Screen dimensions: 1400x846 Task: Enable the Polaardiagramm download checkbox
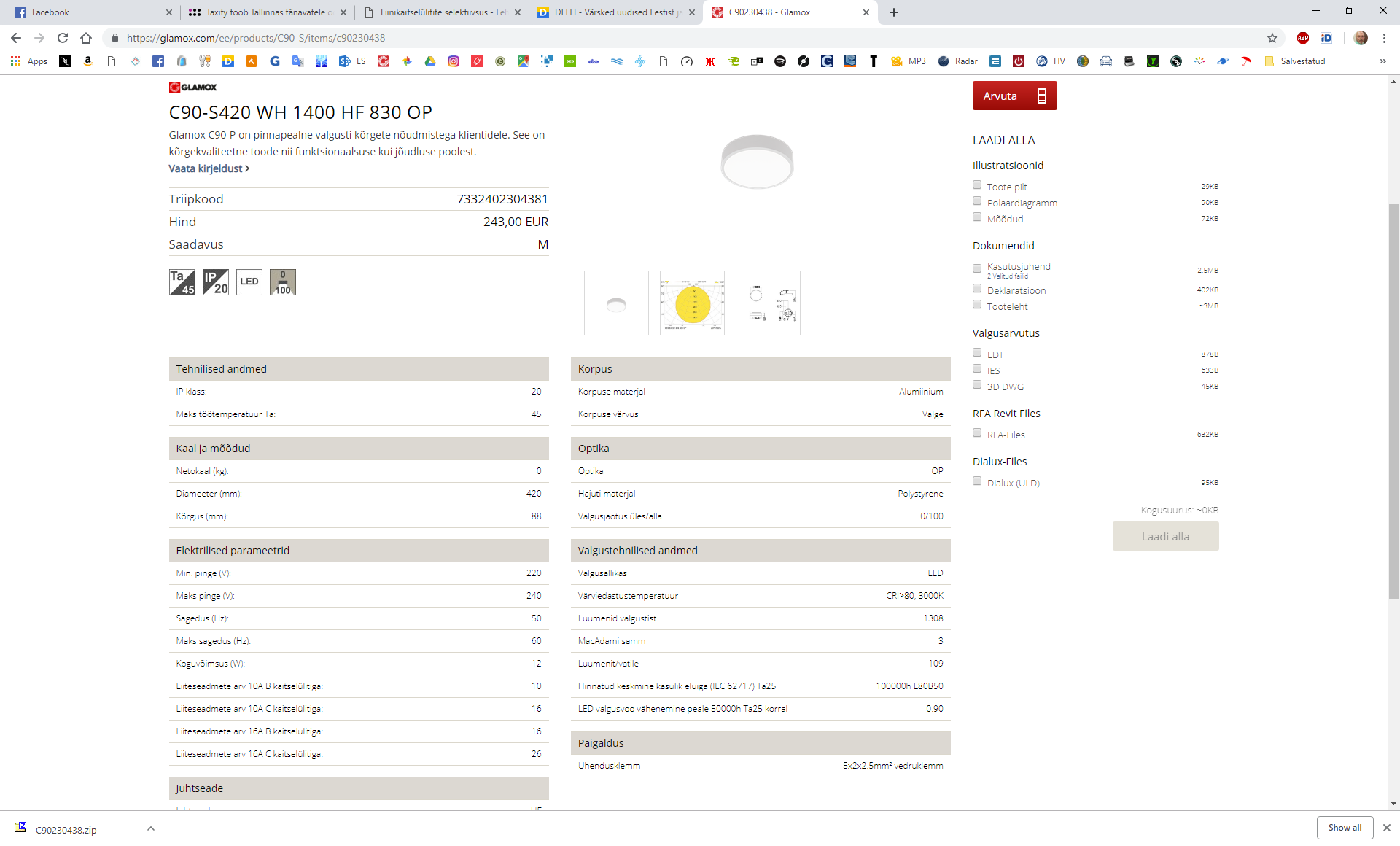click(x=977, y=201)
